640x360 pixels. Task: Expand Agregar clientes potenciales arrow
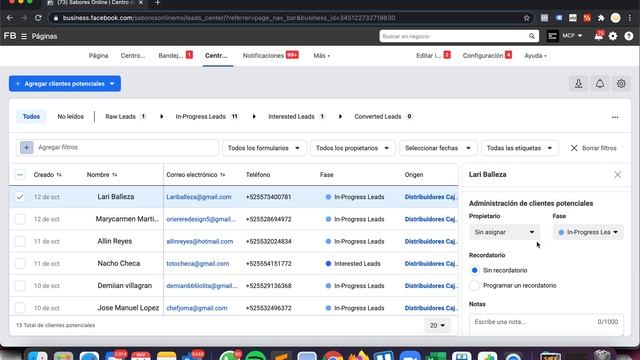pos(112,84)
